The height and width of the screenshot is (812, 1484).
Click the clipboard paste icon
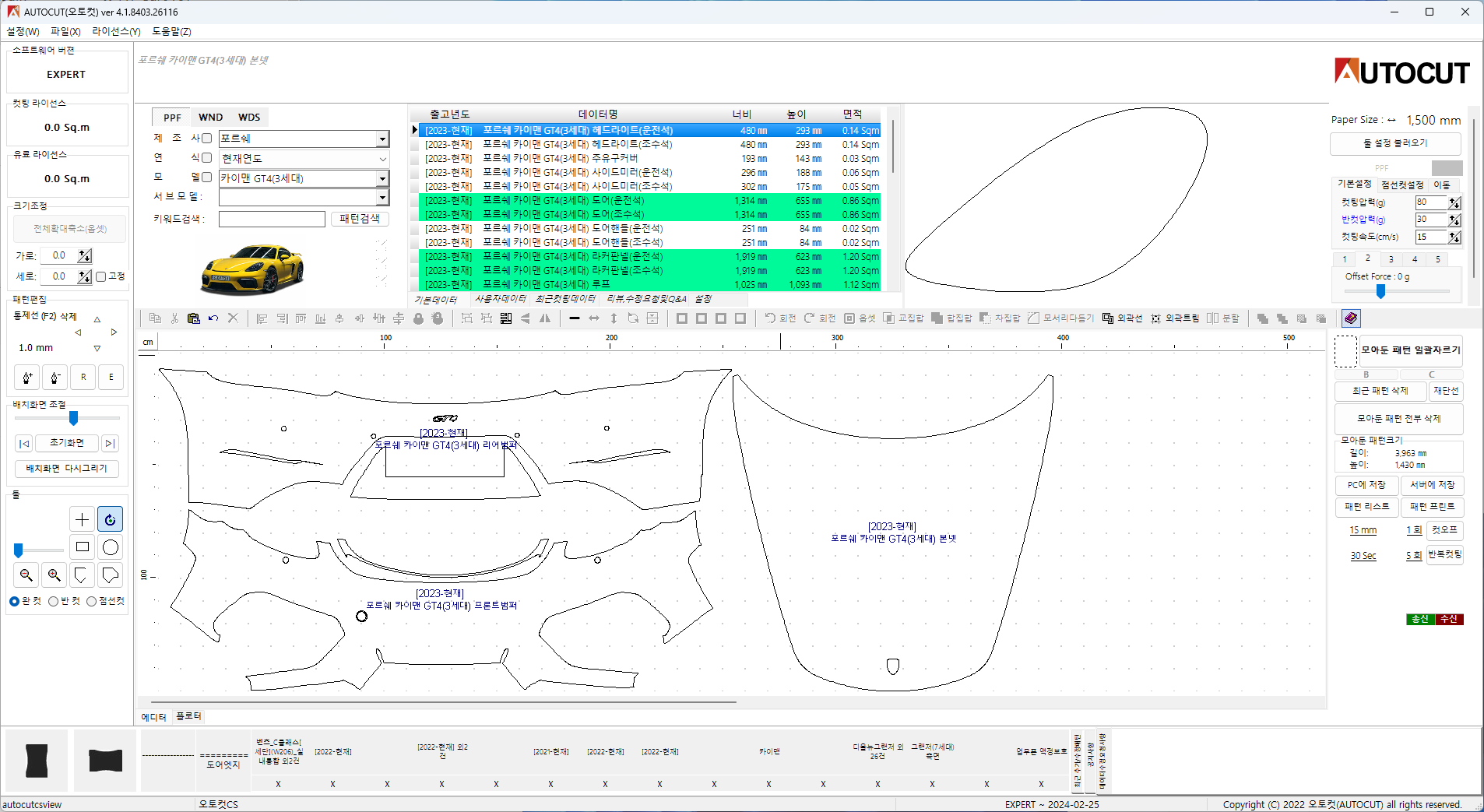pos(194,318)
